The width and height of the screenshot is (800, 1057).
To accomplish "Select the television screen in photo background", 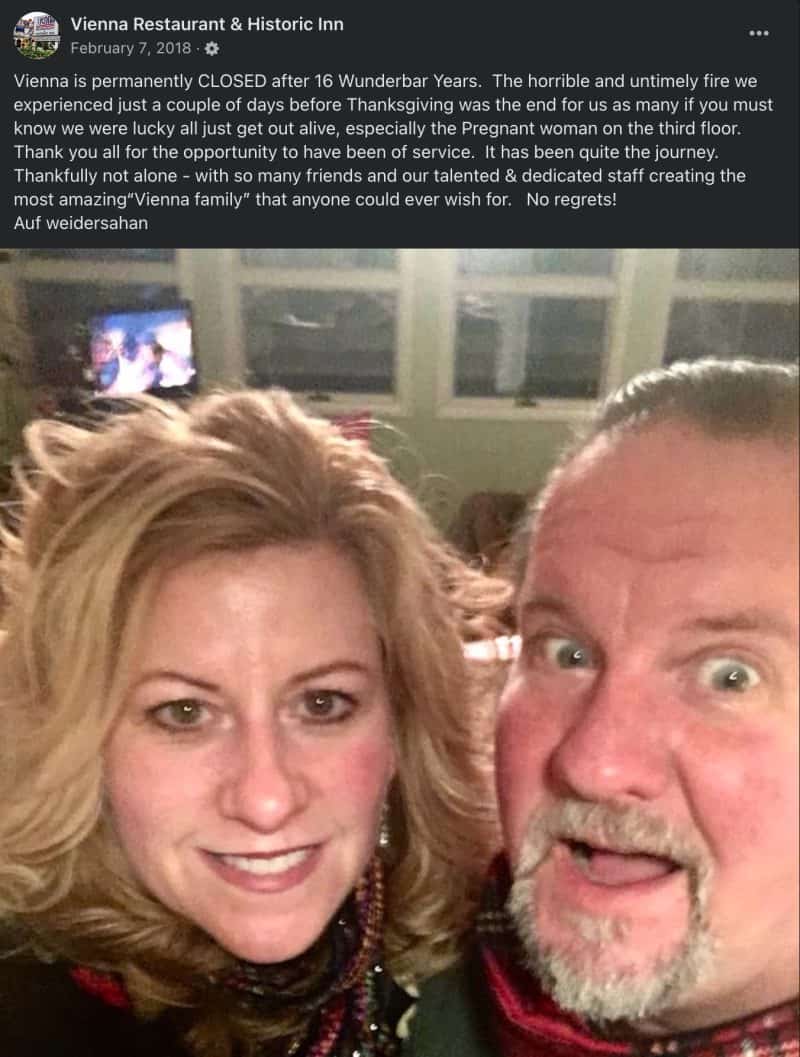I will tap(142, 350).
